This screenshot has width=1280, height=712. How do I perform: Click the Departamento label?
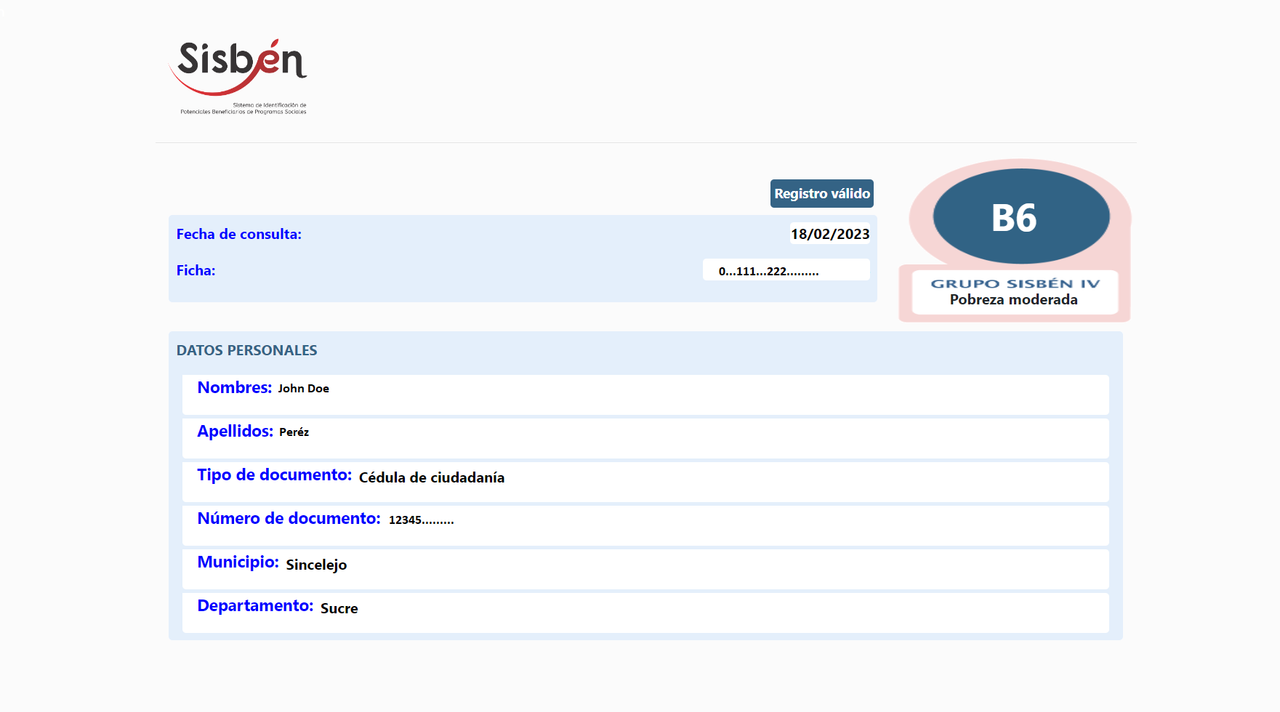click(x=255, y=605)
